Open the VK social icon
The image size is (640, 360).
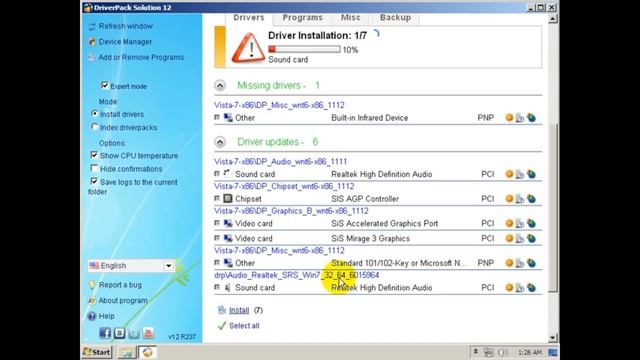(119, 333)
